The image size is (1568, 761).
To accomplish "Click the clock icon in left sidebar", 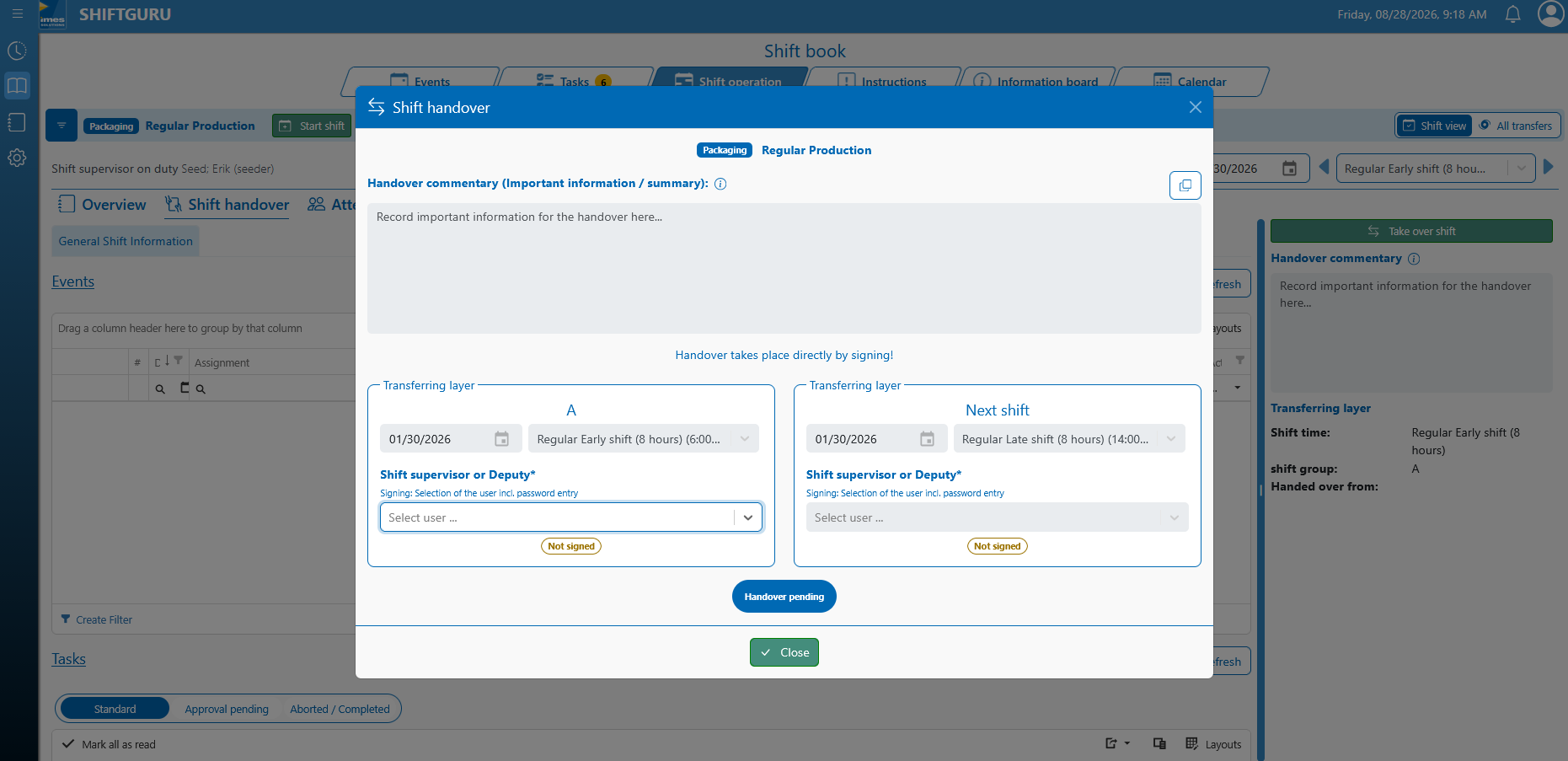I will pyautogui.click(x=17, y=51).
